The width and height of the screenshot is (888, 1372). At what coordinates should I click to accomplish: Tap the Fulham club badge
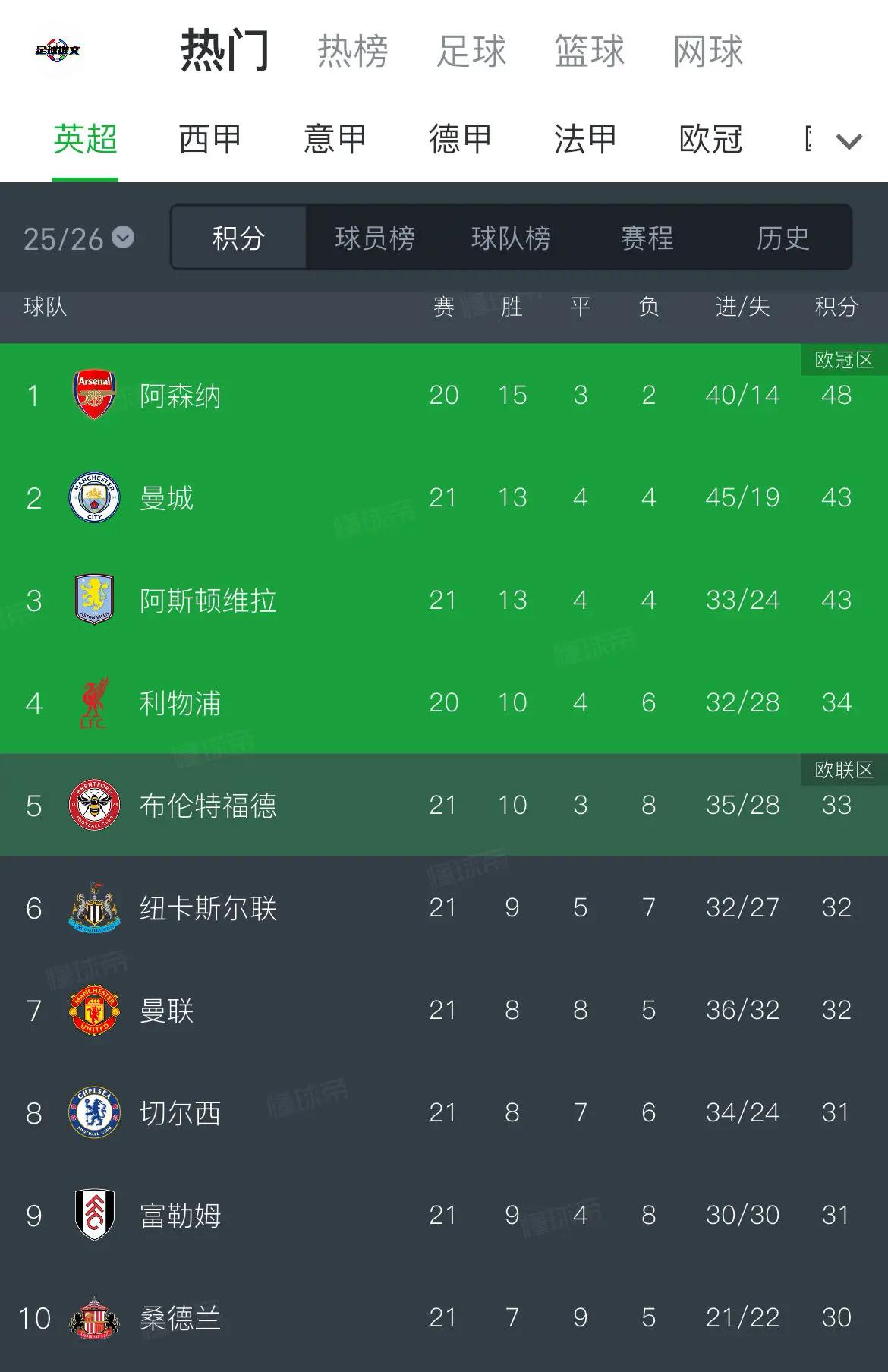(x=94, y=1216)
